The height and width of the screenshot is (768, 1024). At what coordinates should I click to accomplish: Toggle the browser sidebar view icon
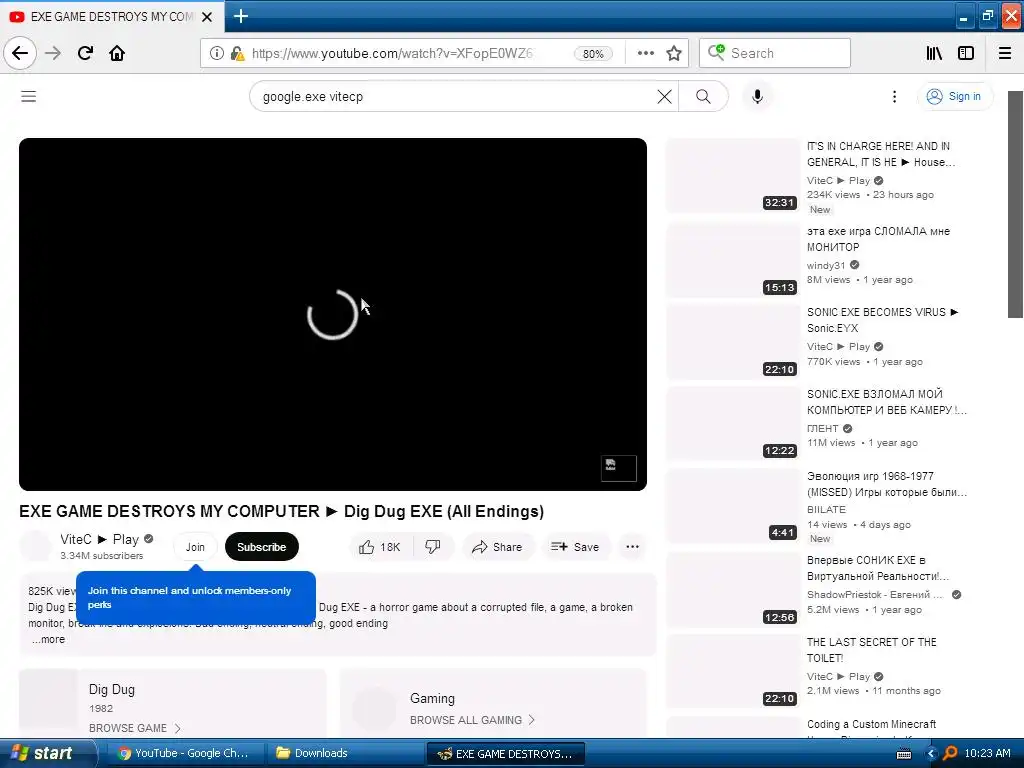click(966, 53)
